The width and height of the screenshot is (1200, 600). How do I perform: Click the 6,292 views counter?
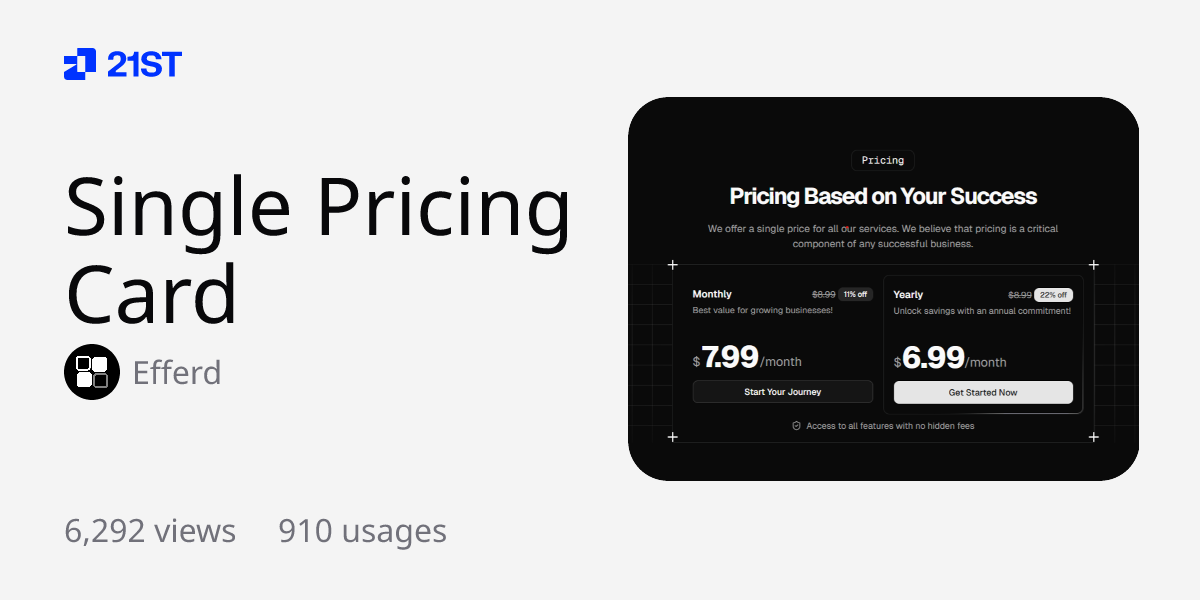point(150,531)
